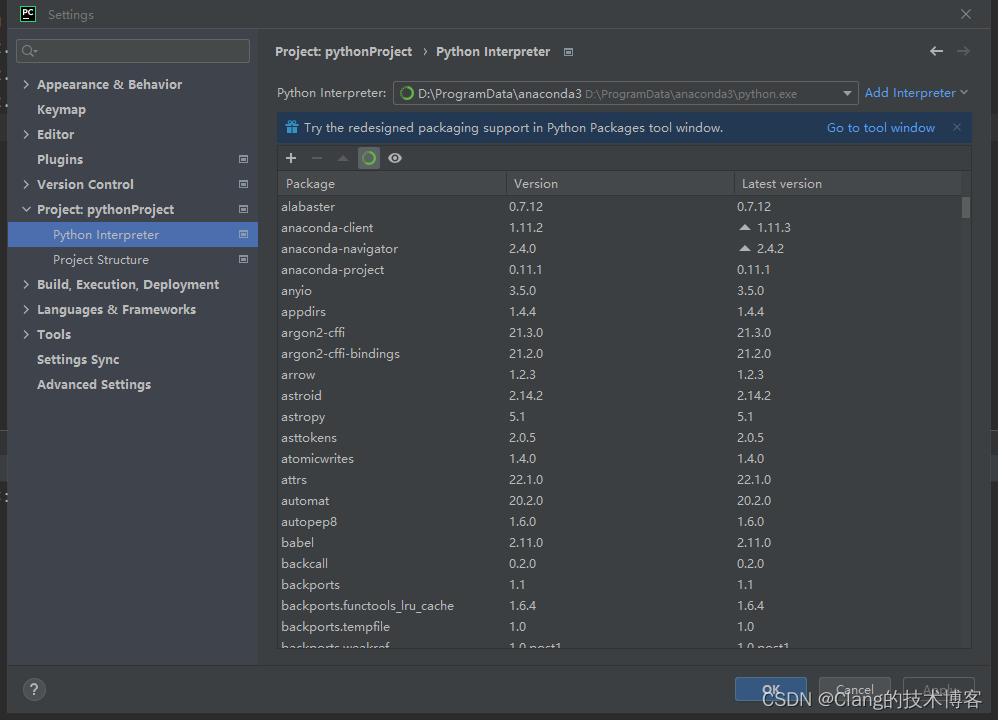Open Plugins settings page
Viewport: 998px width, 720px height.
(60, 159)
